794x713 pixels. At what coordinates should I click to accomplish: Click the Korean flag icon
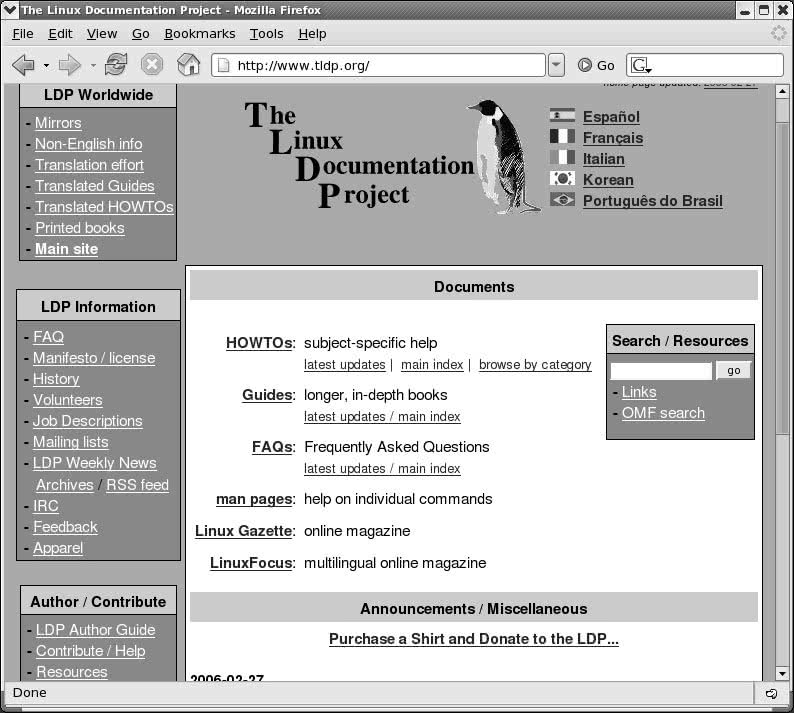562,179
